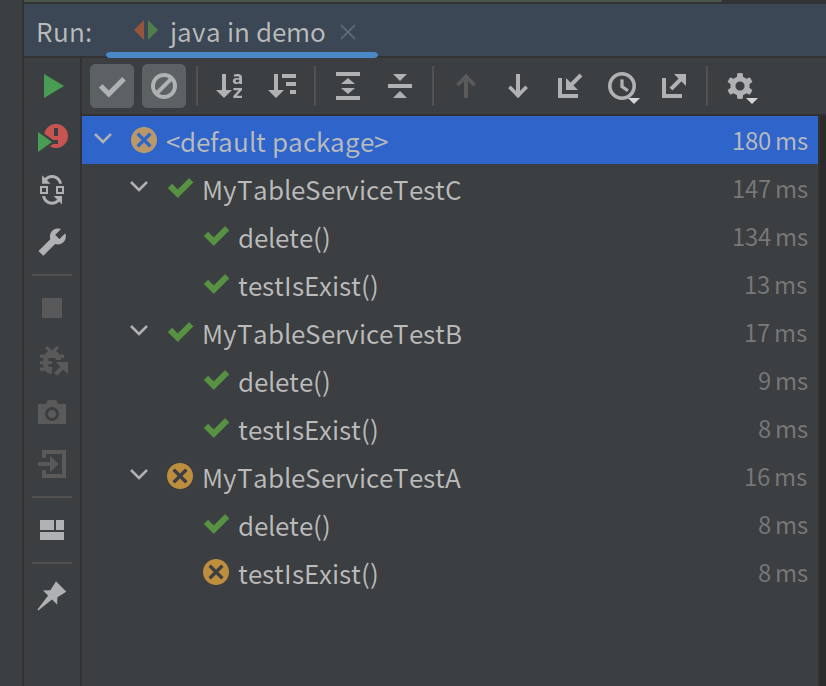Open the wrench run configuration settings

(52, 241)
